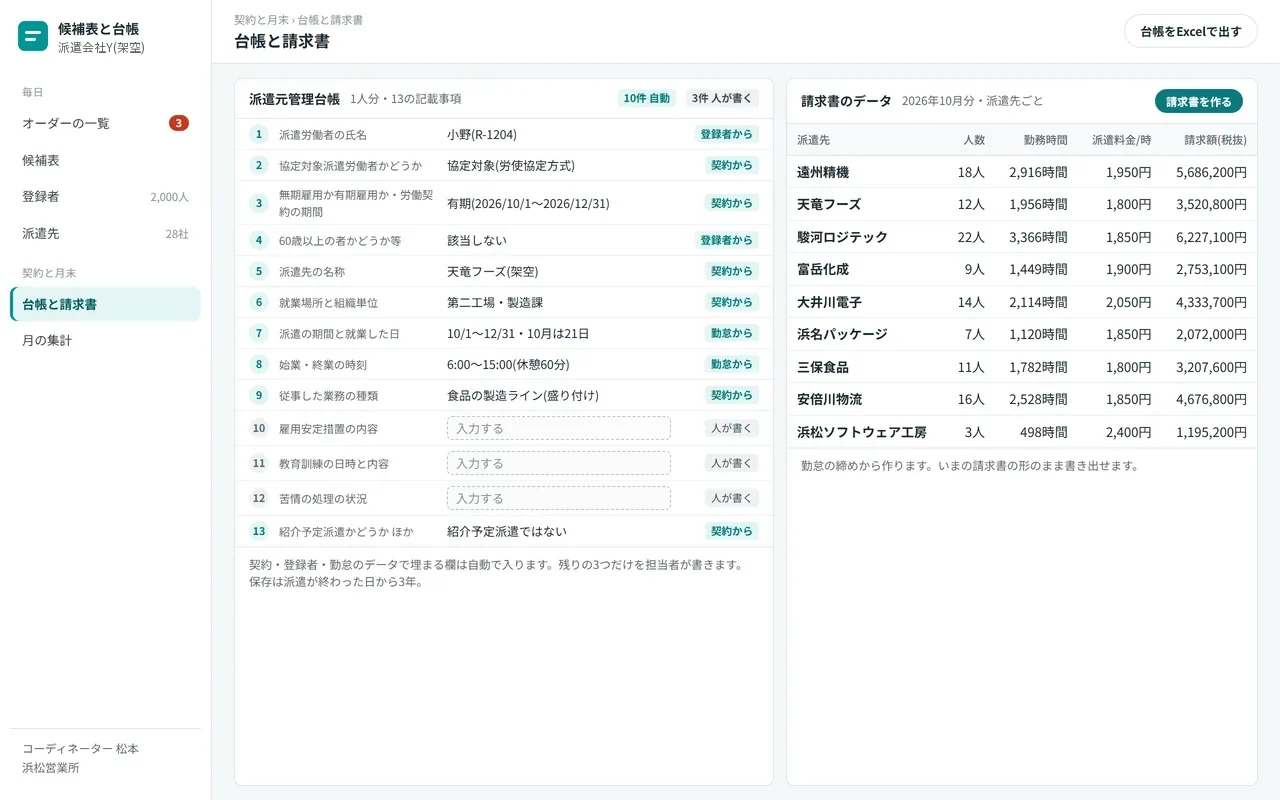Open 月の集計 page
Screen dimensions: 1280x800
point(105,341)
